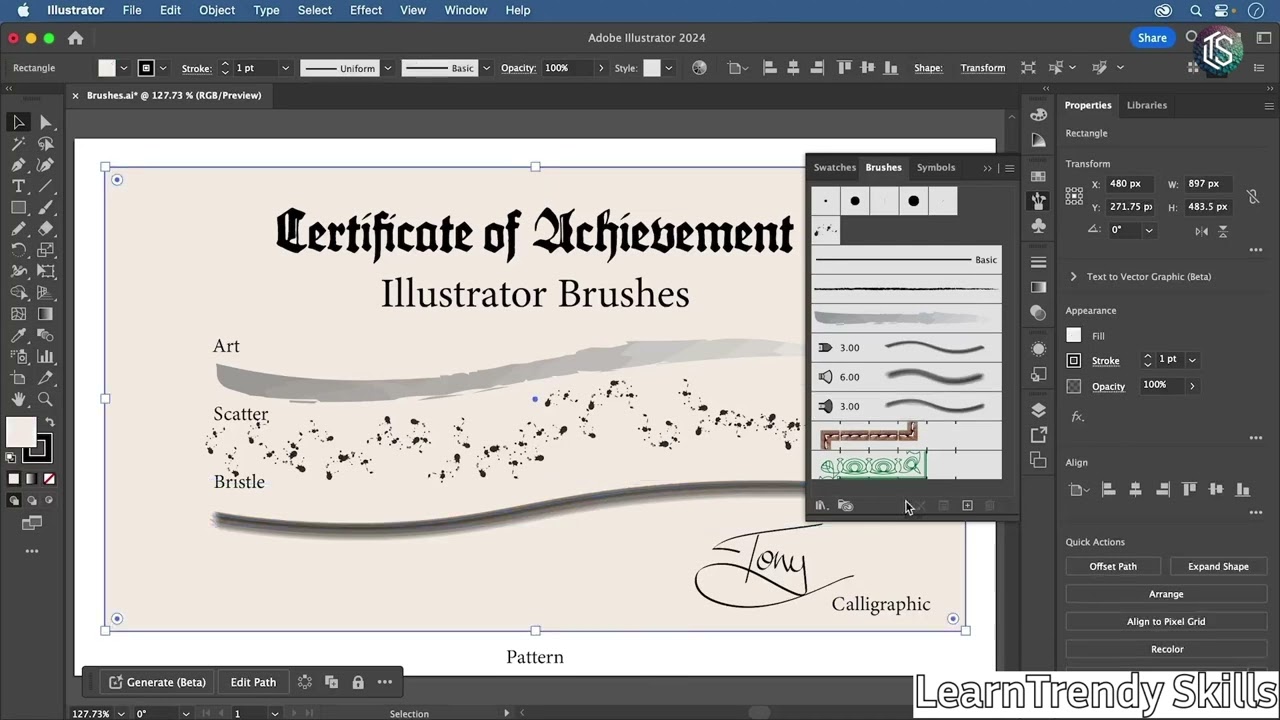Activate the Type tool
This screenshot has height=720, width=1280.
tap(19, 186)
